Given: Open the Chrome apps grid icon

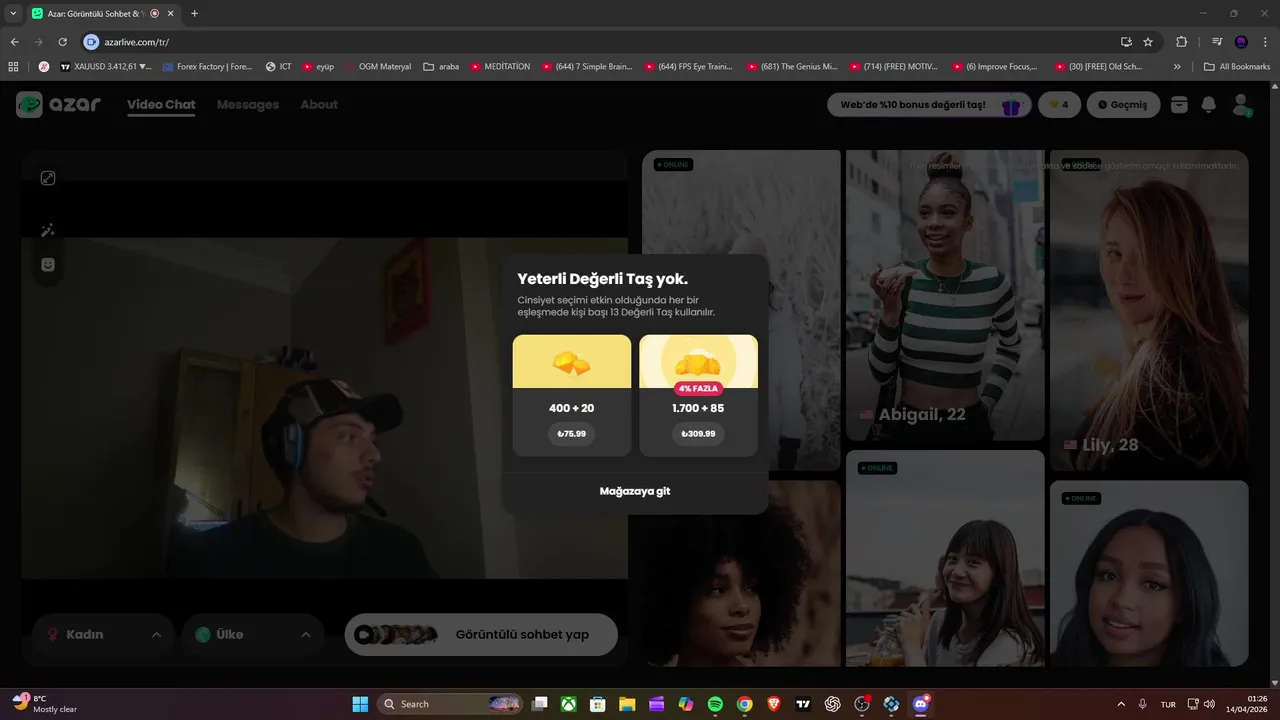Looking at the screenshot, I should point(13,67).
